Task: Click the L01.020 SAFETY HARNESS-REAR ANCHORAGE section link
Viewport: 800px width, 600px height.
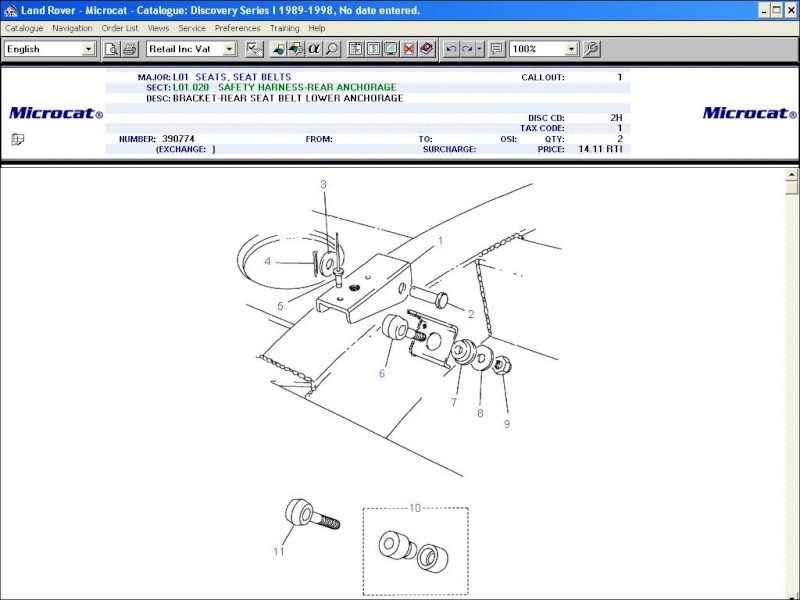Action: (285, 87)
